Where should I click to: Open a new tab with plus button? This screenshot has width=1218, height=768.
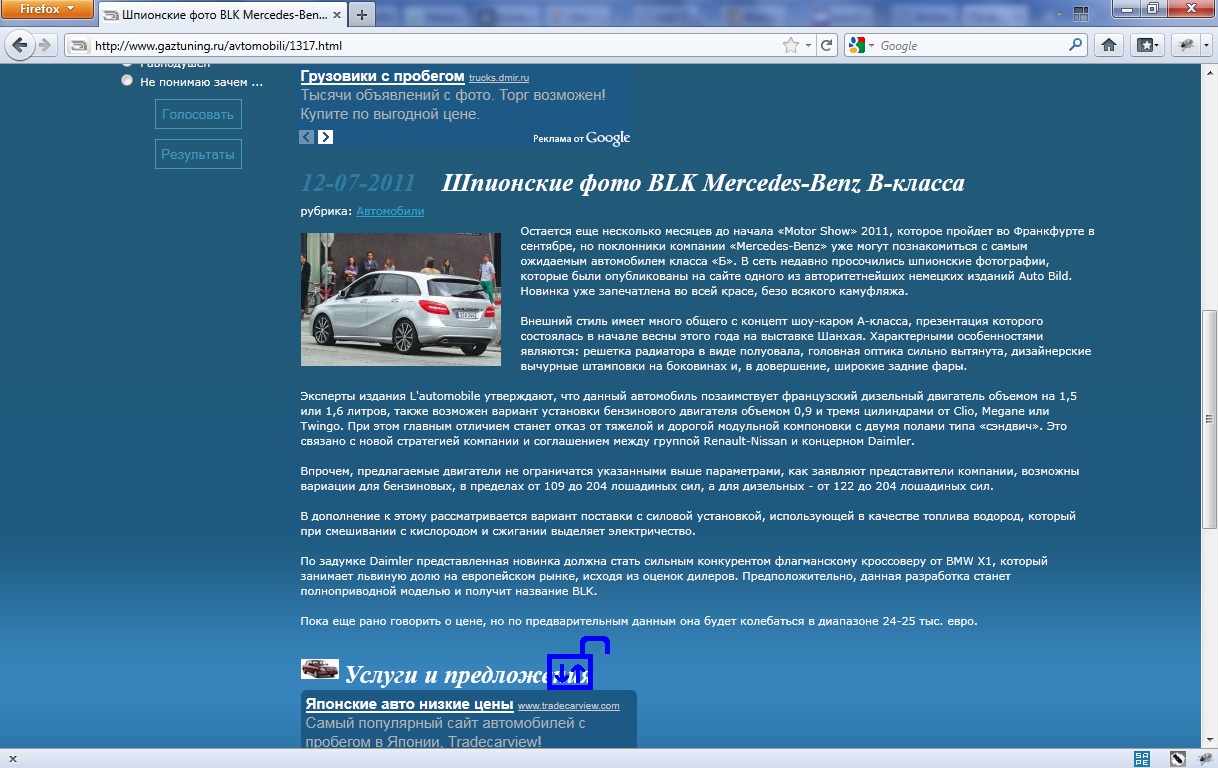[361, 15]
